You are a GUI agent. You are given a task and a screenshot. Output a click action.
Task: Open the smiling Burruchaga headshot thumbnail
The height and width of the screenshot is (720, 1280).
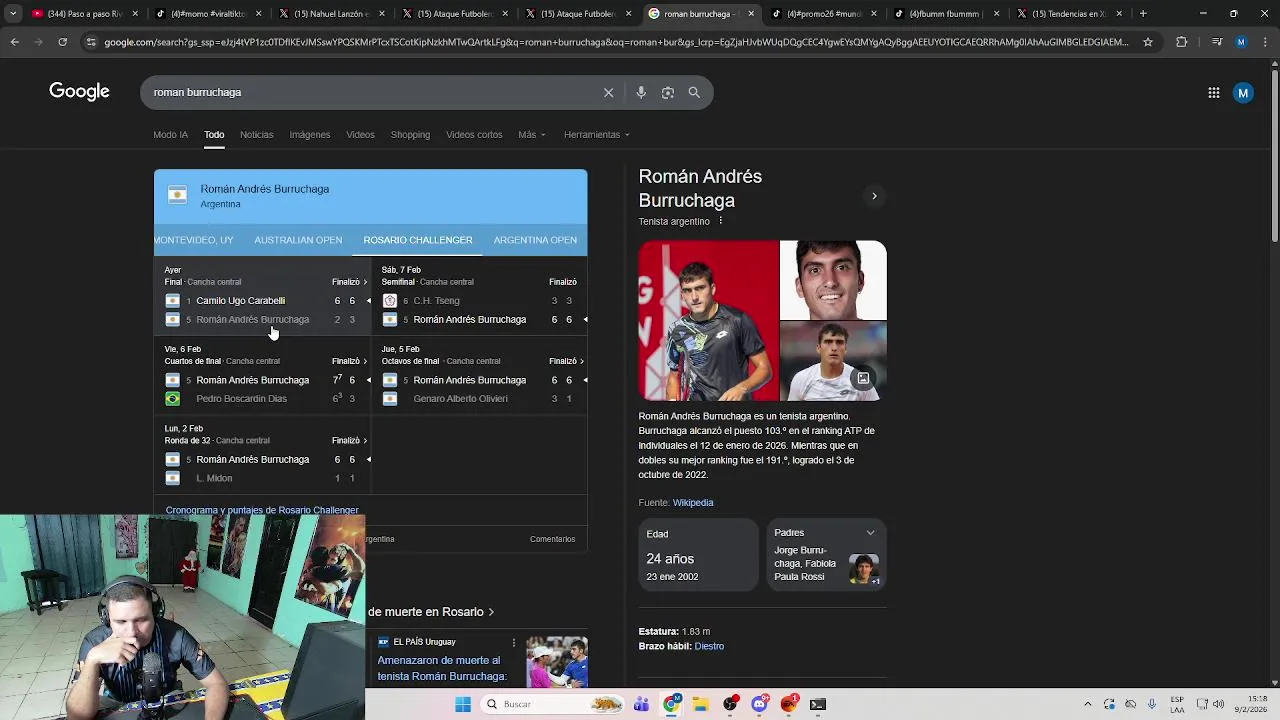click(833, 280)
